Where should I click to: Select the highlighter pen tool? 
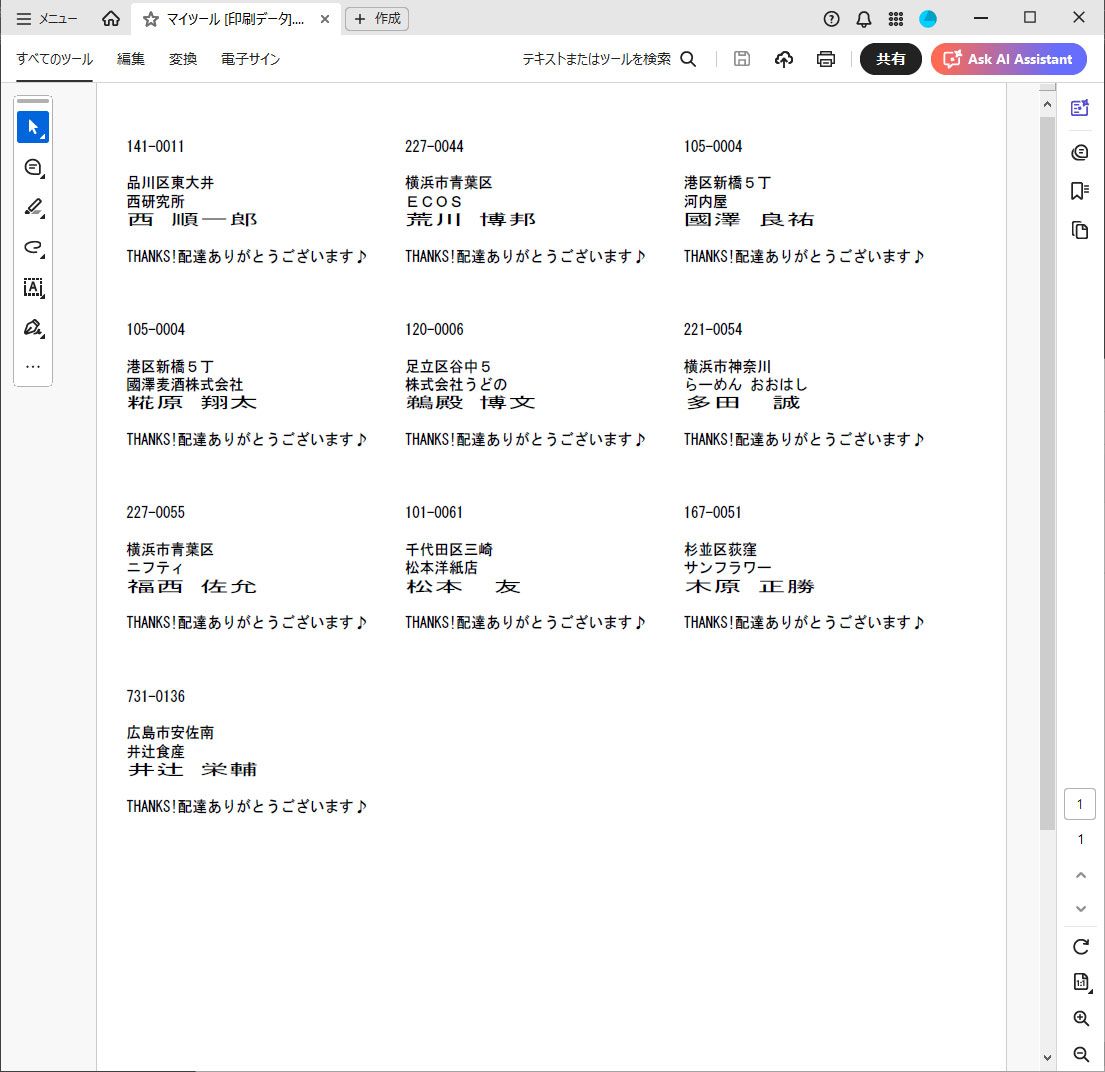33,208
